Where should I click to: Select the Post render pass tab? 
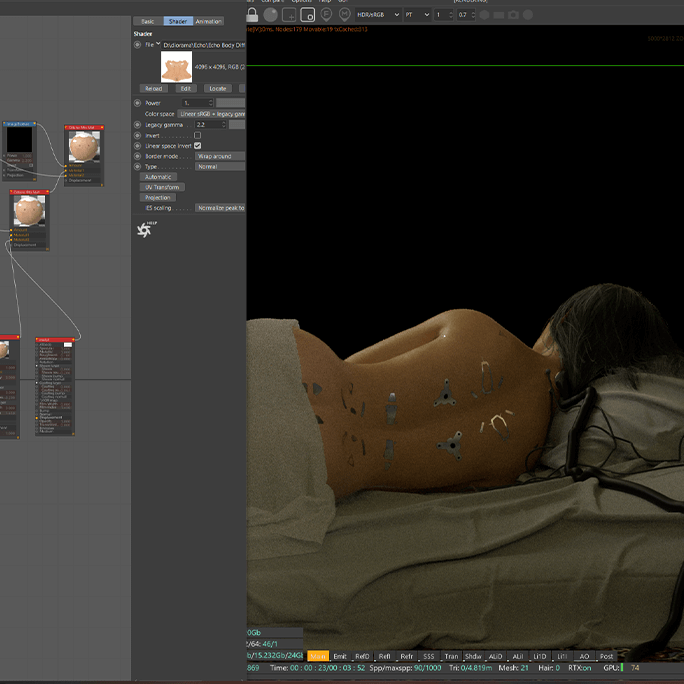606,656
